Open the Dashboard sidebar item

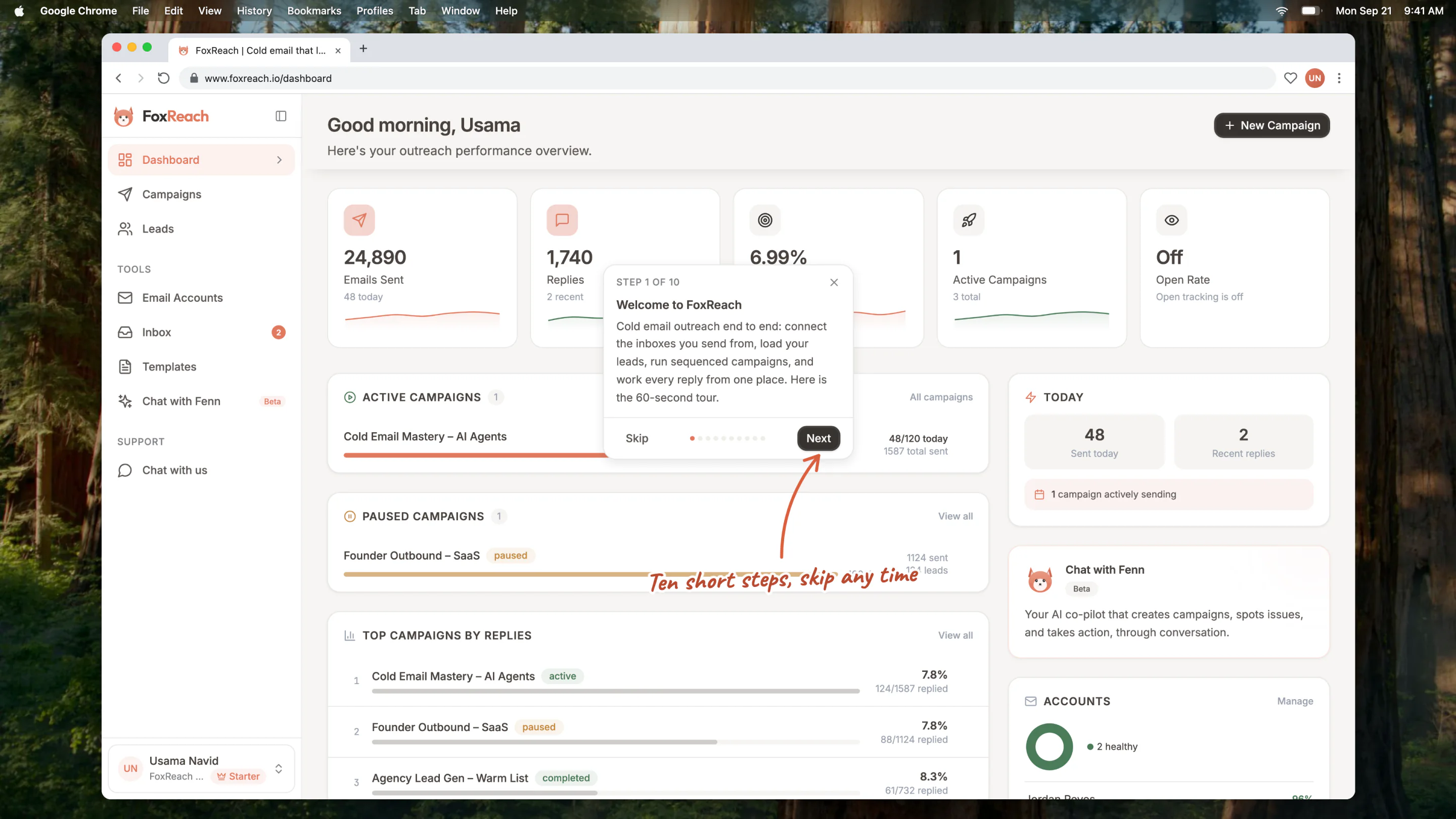[201, 160]
